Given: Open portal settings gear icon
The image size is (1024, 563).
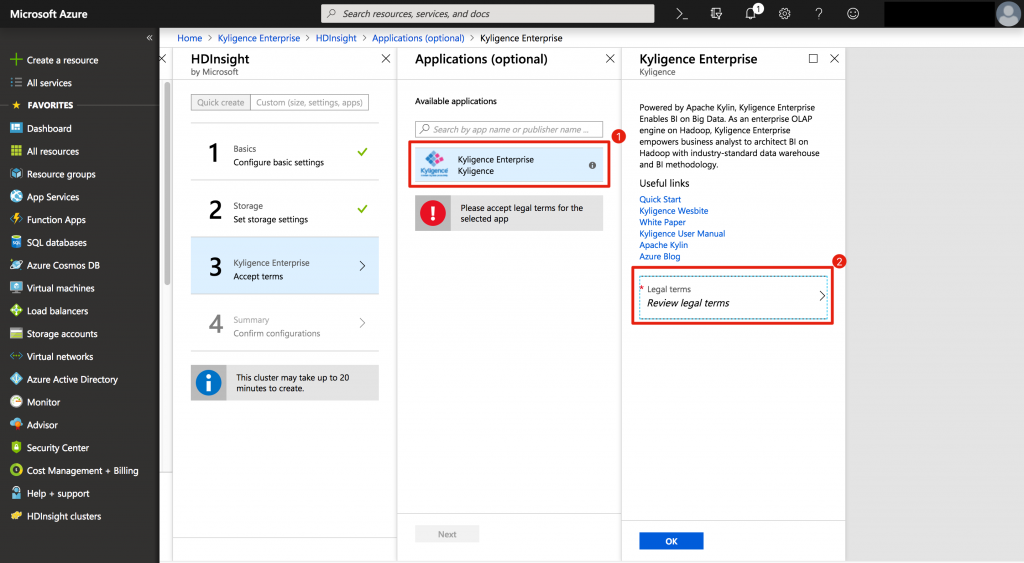Looking at the screenshot, I should [x=784, y=14].
